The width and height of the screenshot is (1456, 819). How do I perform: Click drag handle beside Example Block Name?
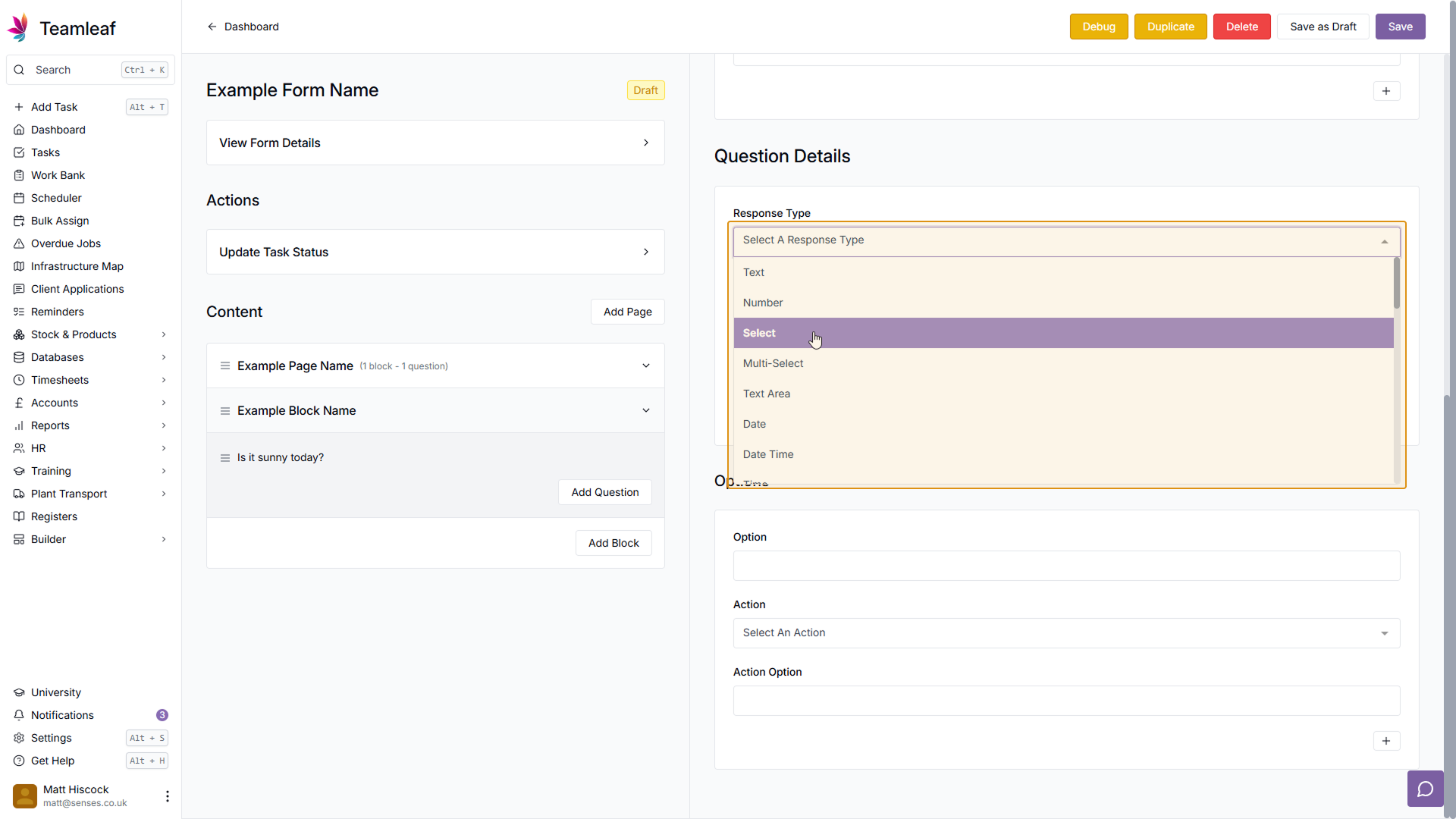click(x=224, y=410)
